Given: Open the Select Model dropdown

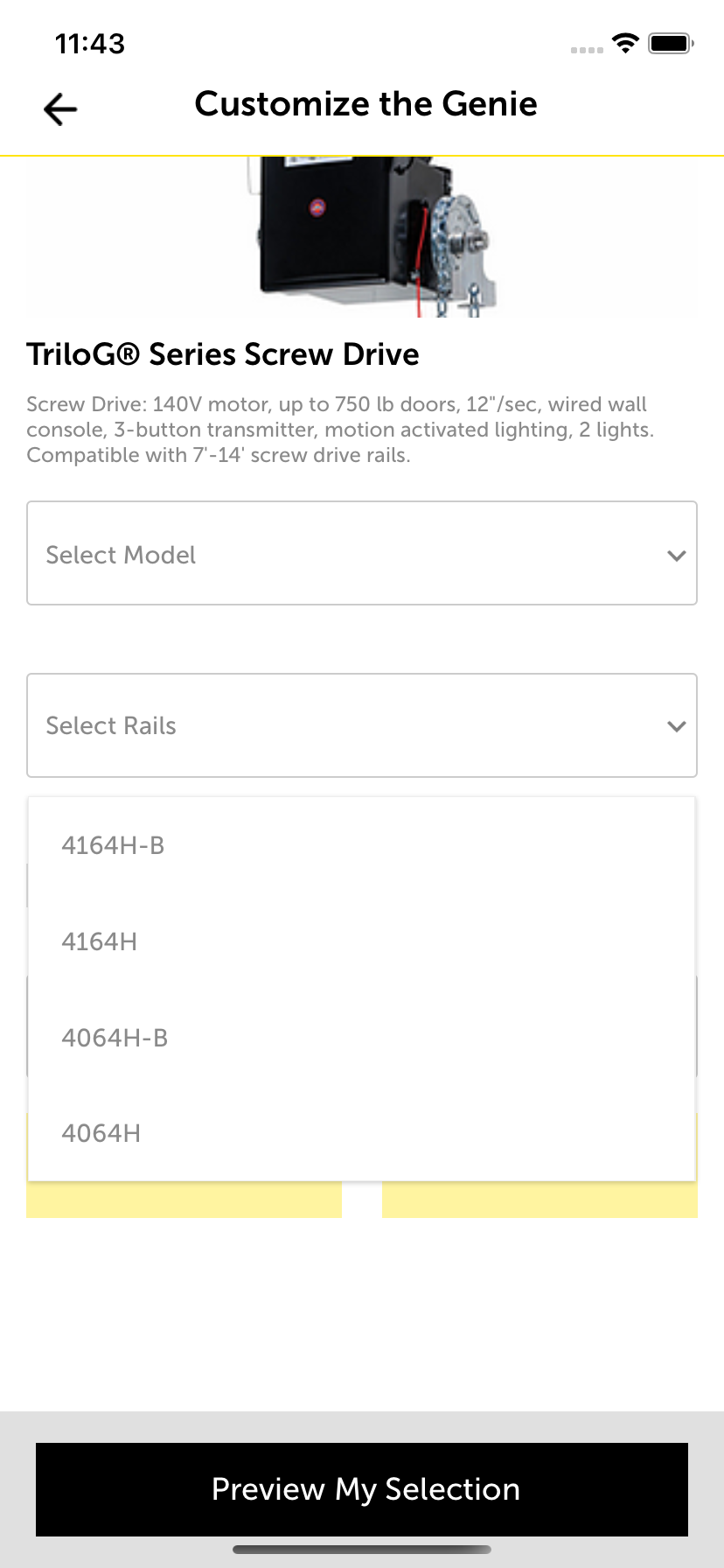Looking at the screenshot, I should (x=362, y=553).
